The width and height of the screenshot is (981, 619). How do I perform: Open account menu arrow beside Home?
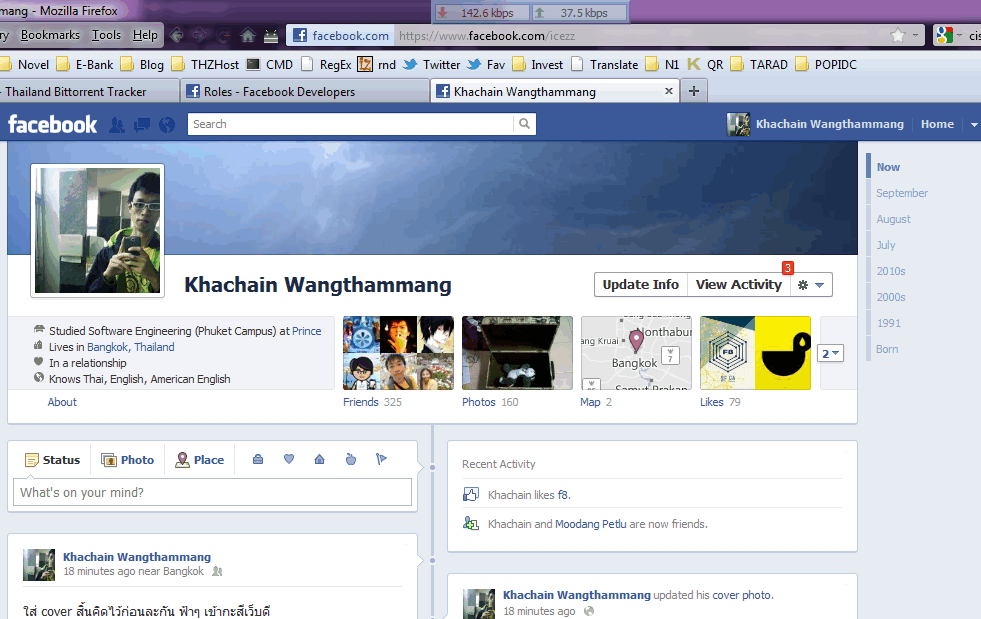coord(973,125)
